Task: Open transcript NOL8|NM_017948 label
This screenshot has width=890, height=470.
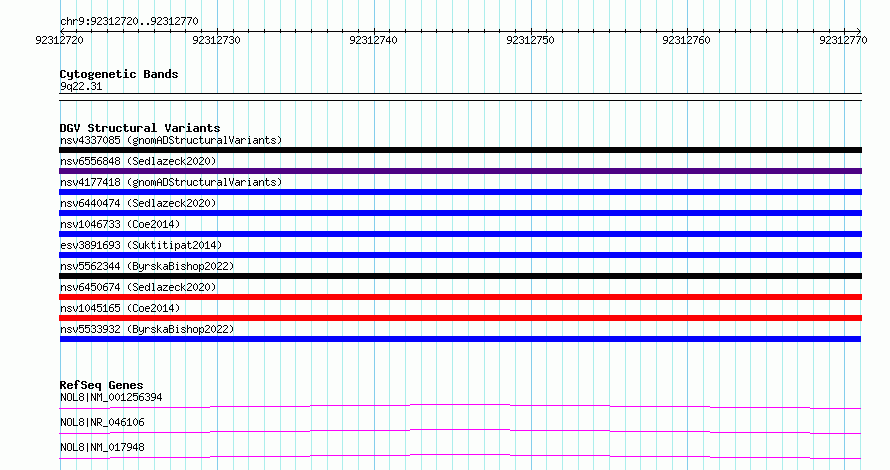Action: tap(102, 447)
